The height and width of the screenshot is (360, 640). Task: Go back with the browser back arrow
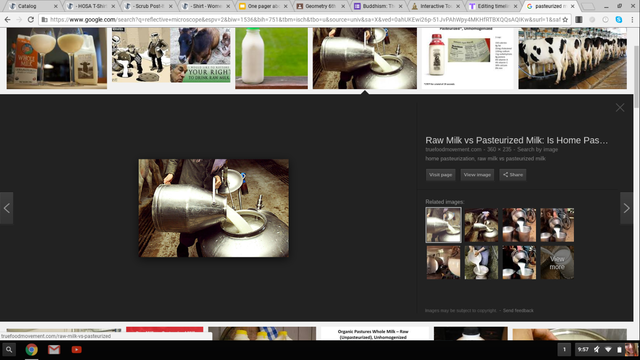(7, 19)
